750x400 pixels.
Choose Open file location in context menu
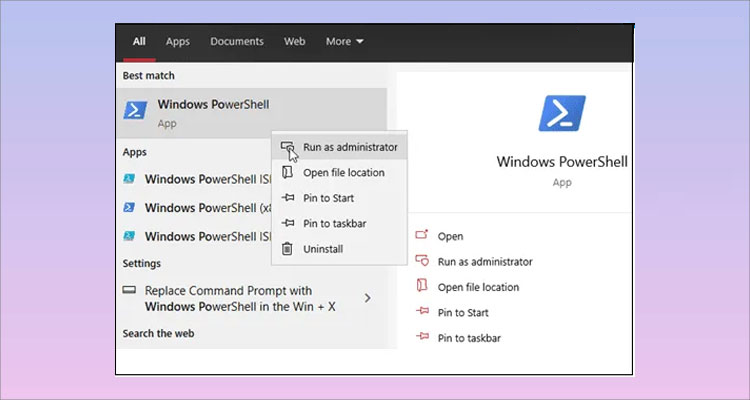339,173
